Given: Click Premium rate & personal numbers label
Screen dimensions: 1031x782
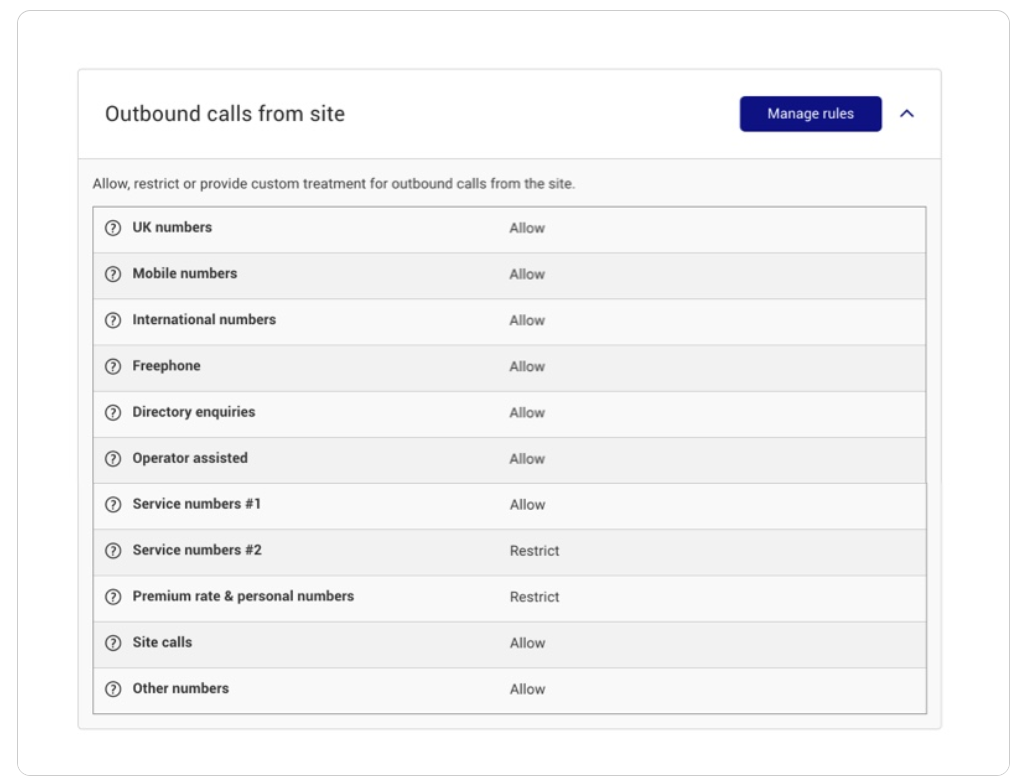Looking at the screenshot, I should pos(243,597).
